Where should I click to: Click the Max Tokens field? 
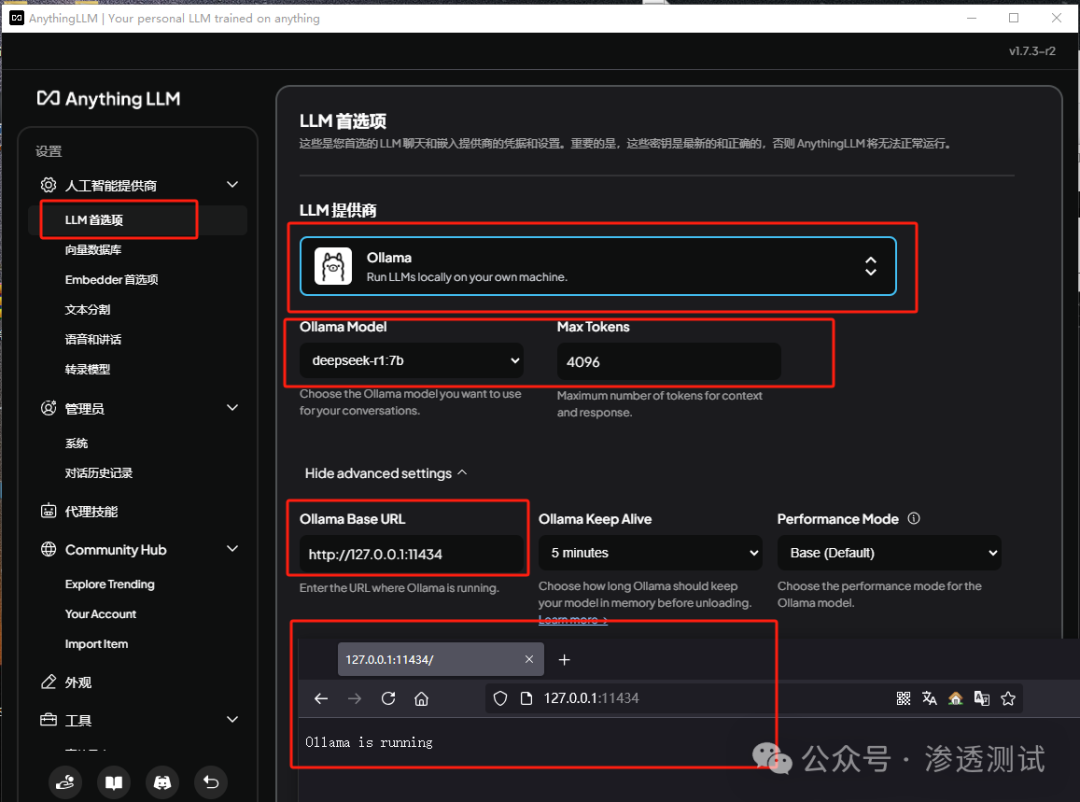coord(669,361)
